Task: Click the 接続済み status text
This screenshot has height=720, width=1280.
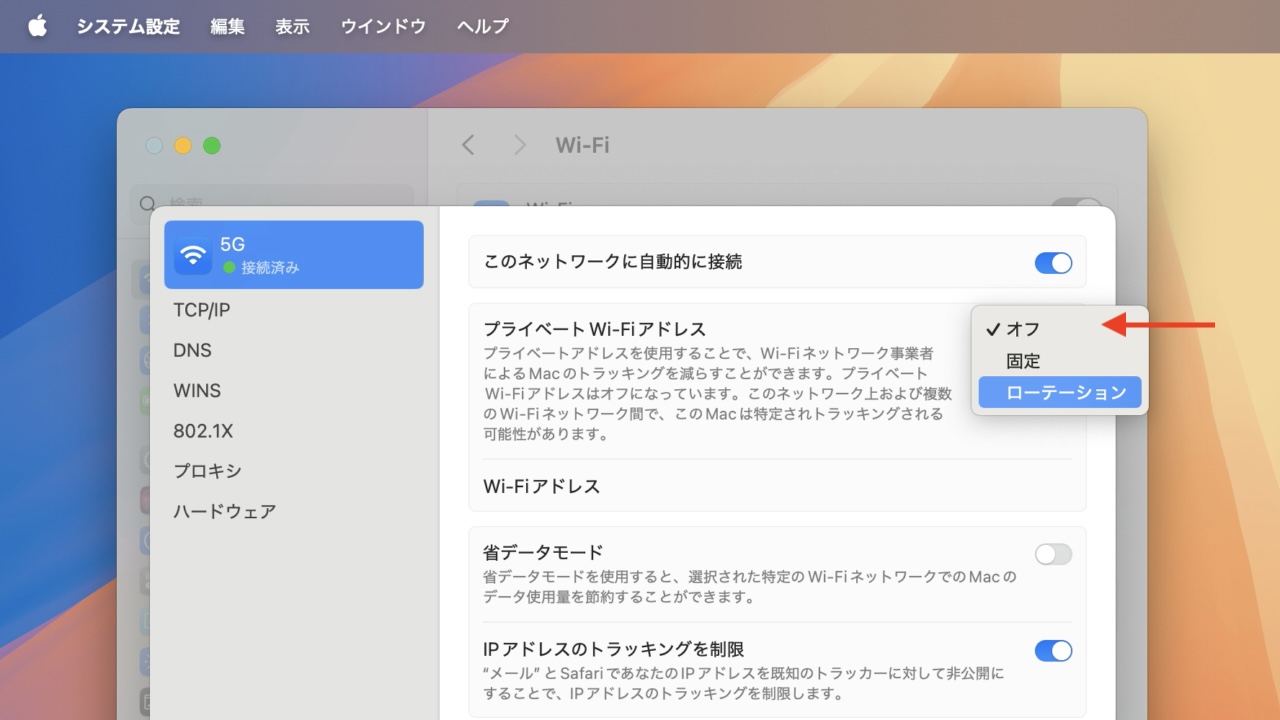Action: point(270,268)
